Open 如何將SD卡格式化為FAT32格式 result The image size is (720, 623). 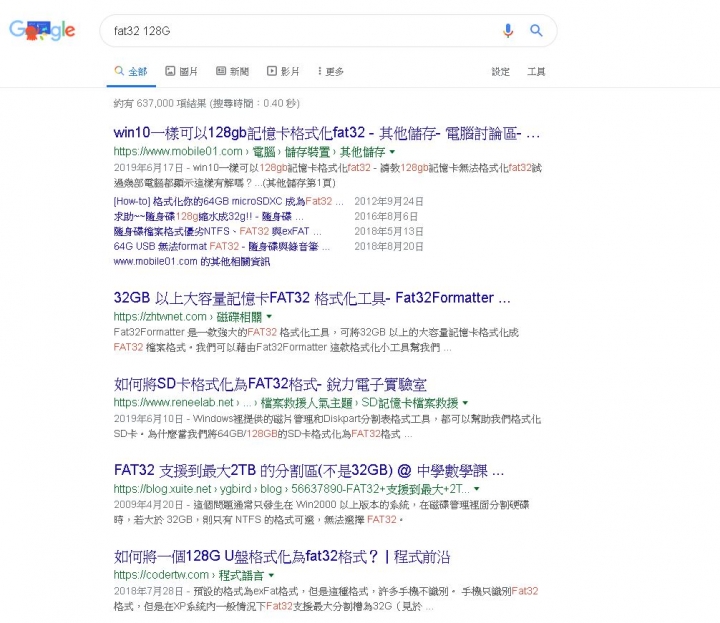pyautogui.click(x=270, y=384)
